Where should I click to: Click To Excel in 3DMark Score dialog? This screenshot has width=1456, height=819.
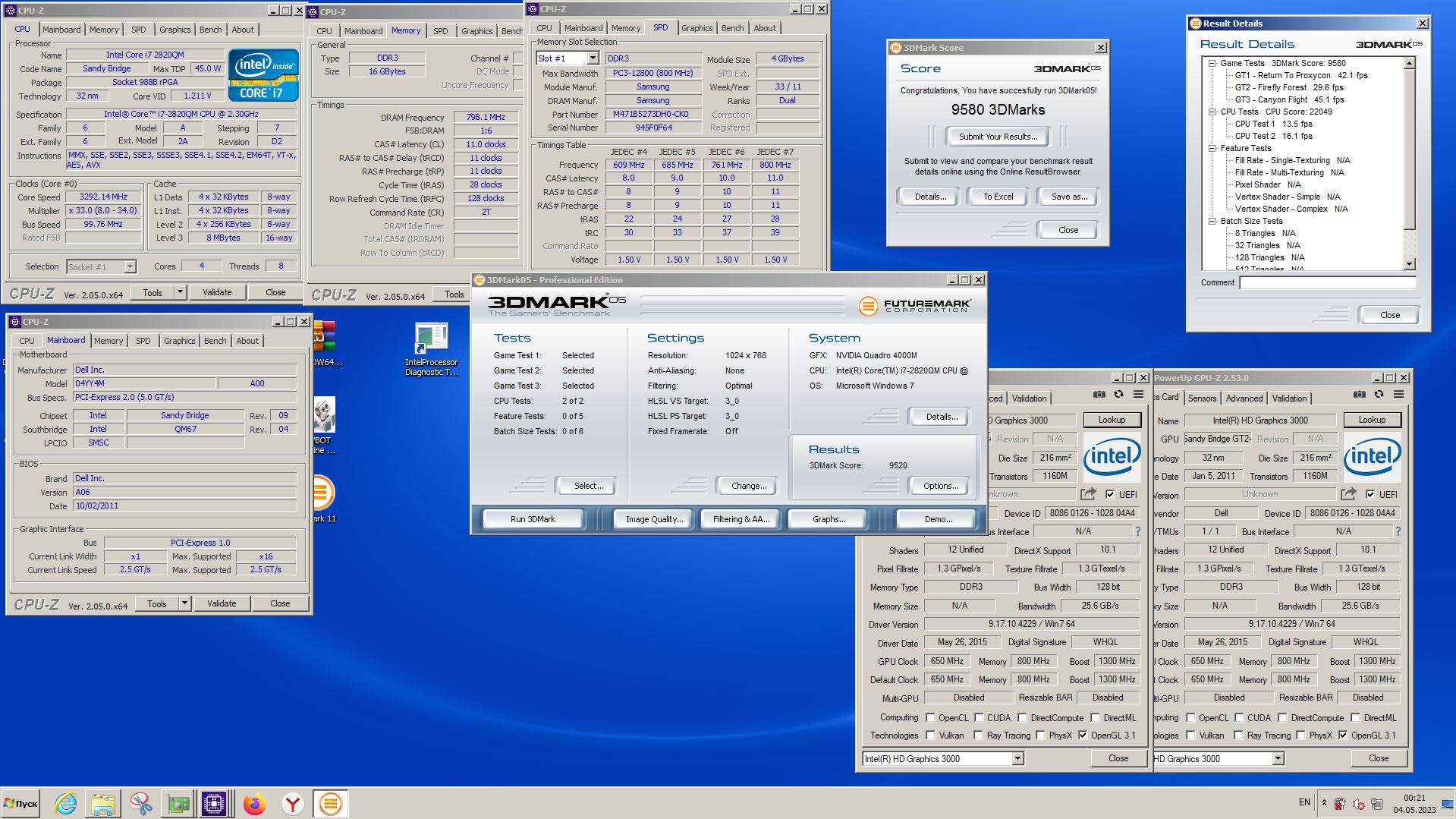point(998,197)
